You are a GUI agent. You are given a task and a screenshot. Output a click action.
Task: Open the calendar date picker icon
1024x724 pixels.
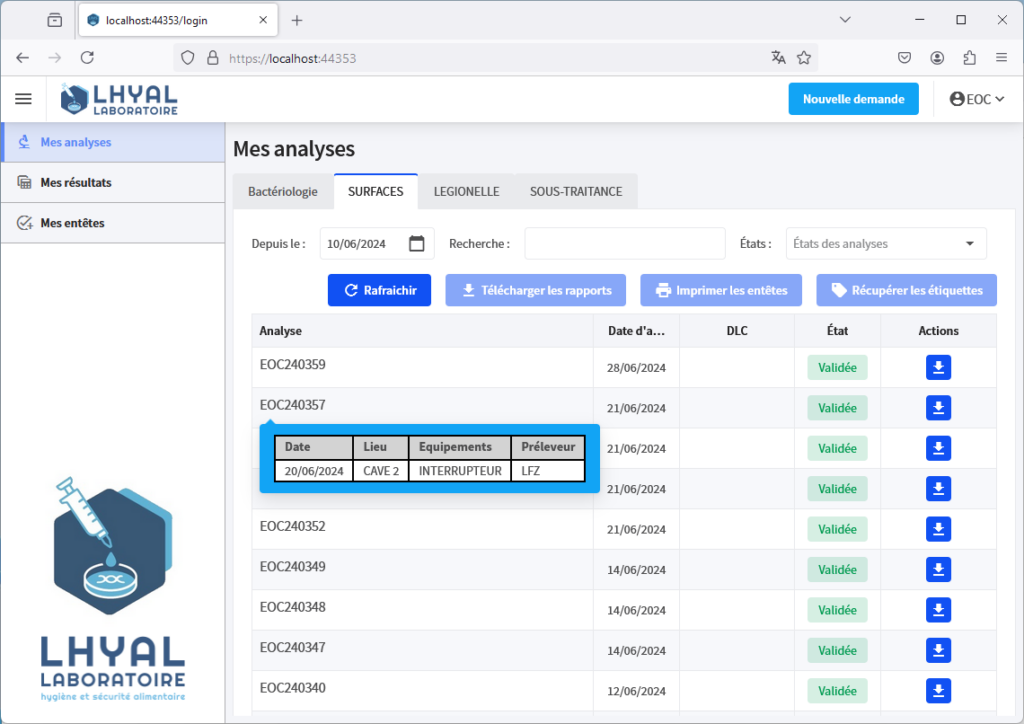(x=417, y=244)
